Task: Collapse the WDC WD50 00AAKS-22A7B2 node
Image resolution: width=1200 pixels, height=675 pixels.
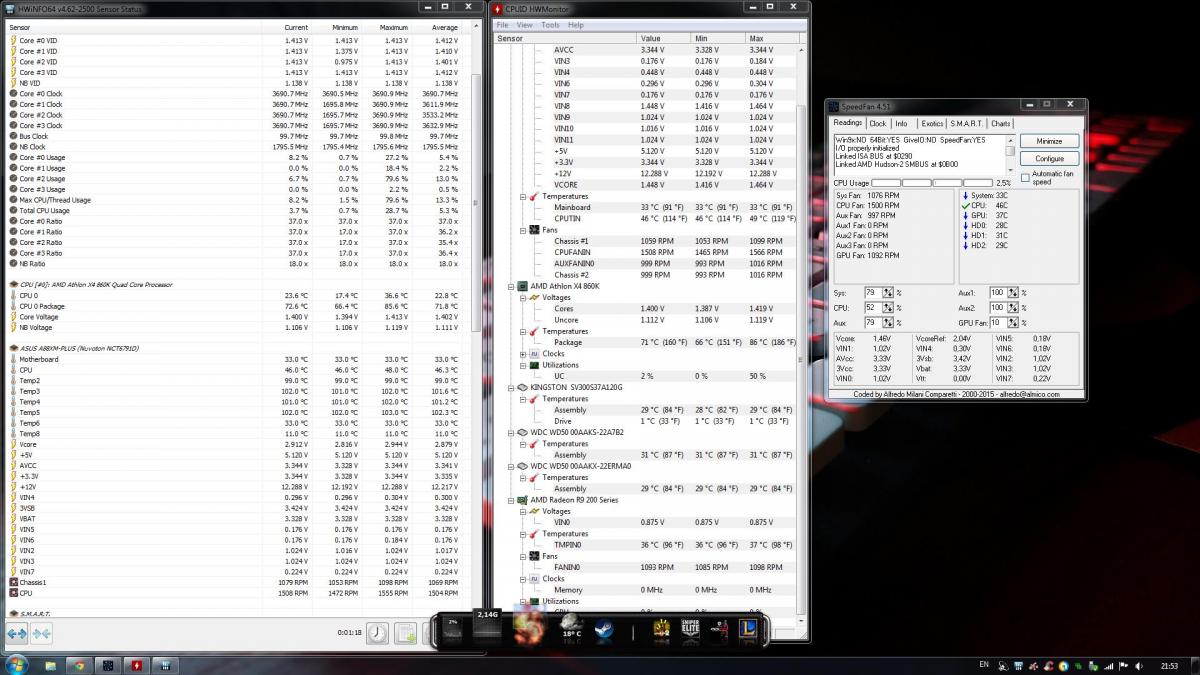Action: coord(510,433)
